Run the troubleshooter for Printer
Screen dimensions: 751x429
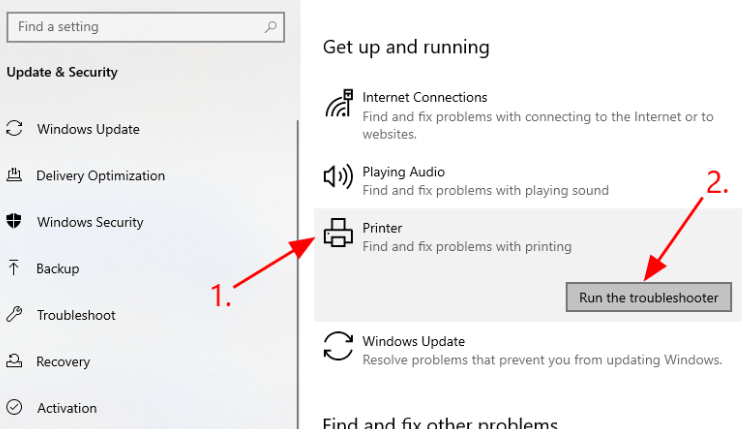pos(648,297)
